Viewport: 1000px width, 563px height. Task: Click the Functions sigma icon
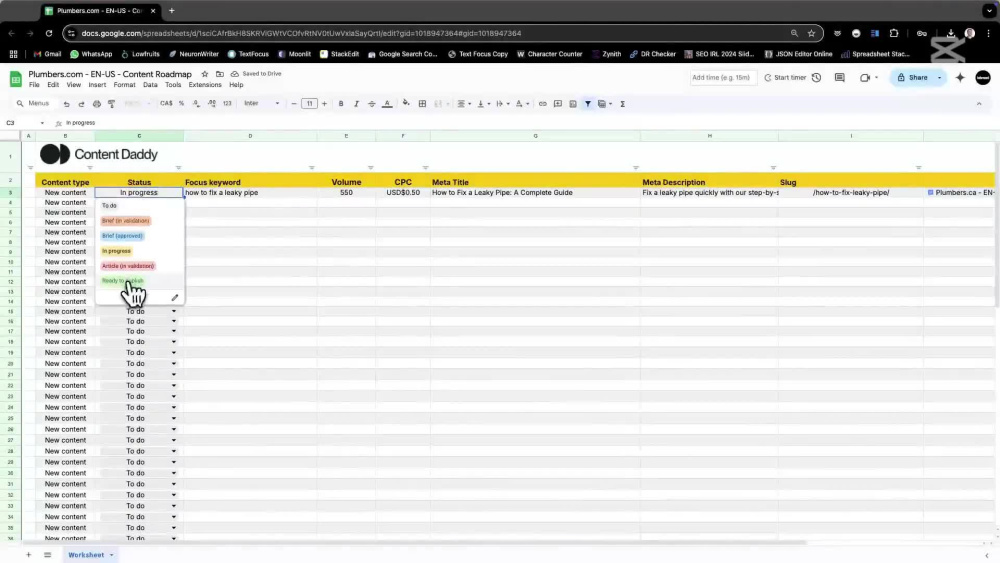click(x=622, y=104)
